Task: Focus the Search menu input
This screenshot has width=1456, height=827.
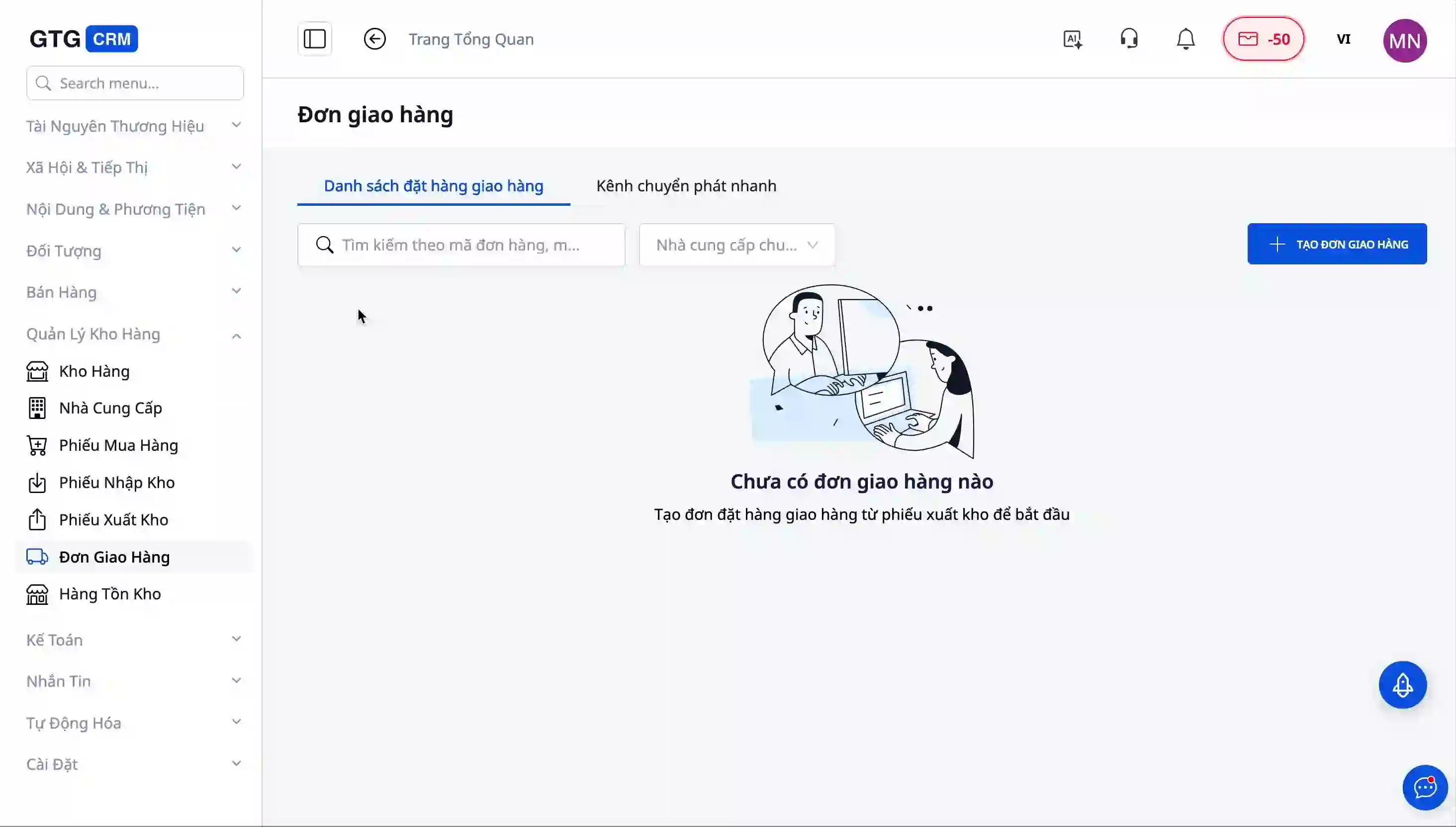Action: 135,83
